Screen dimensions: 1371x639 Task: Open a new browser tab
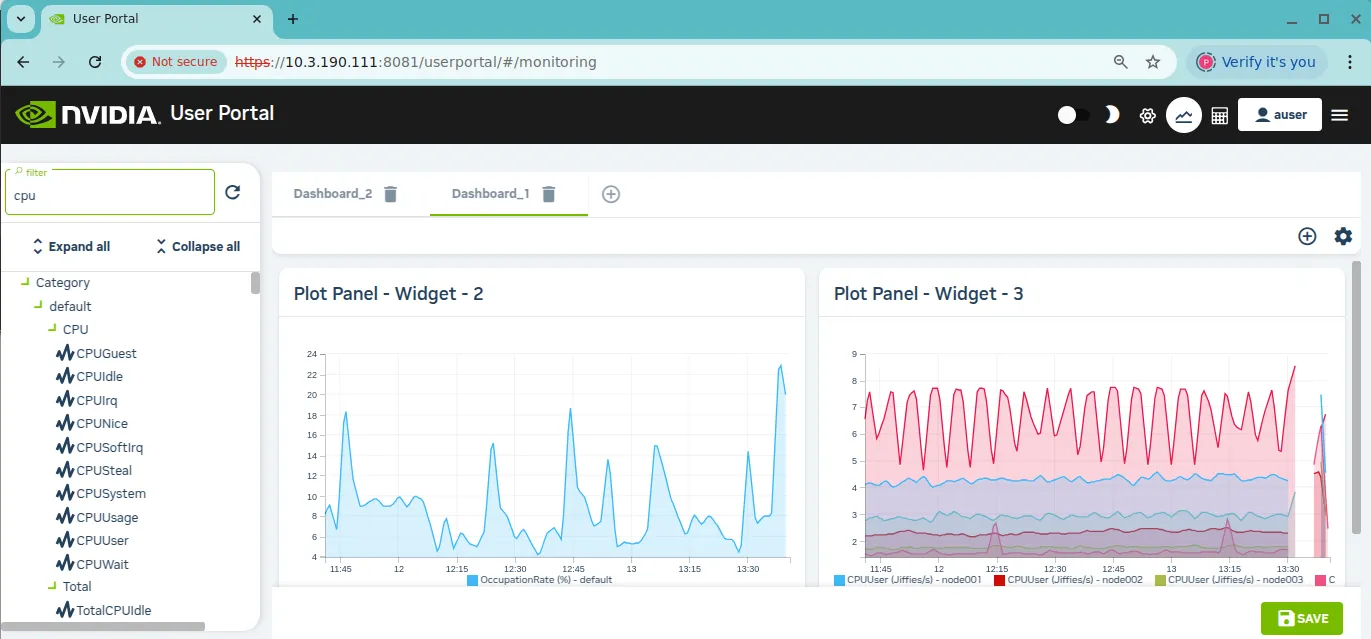tap(293, 19)
